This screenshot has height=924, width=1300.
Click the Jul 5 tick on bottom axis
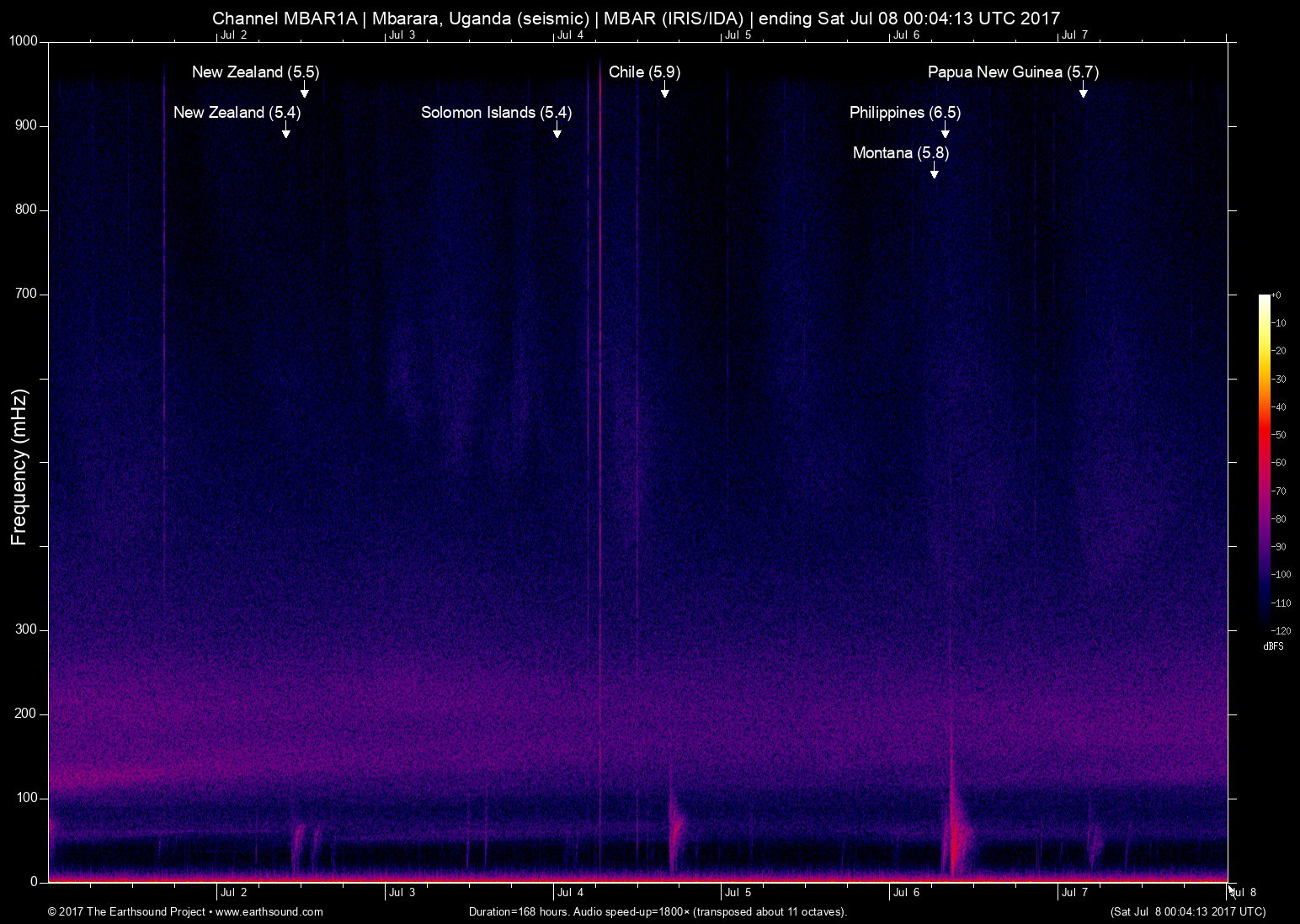pyautogui.click(x=738, y=893)
